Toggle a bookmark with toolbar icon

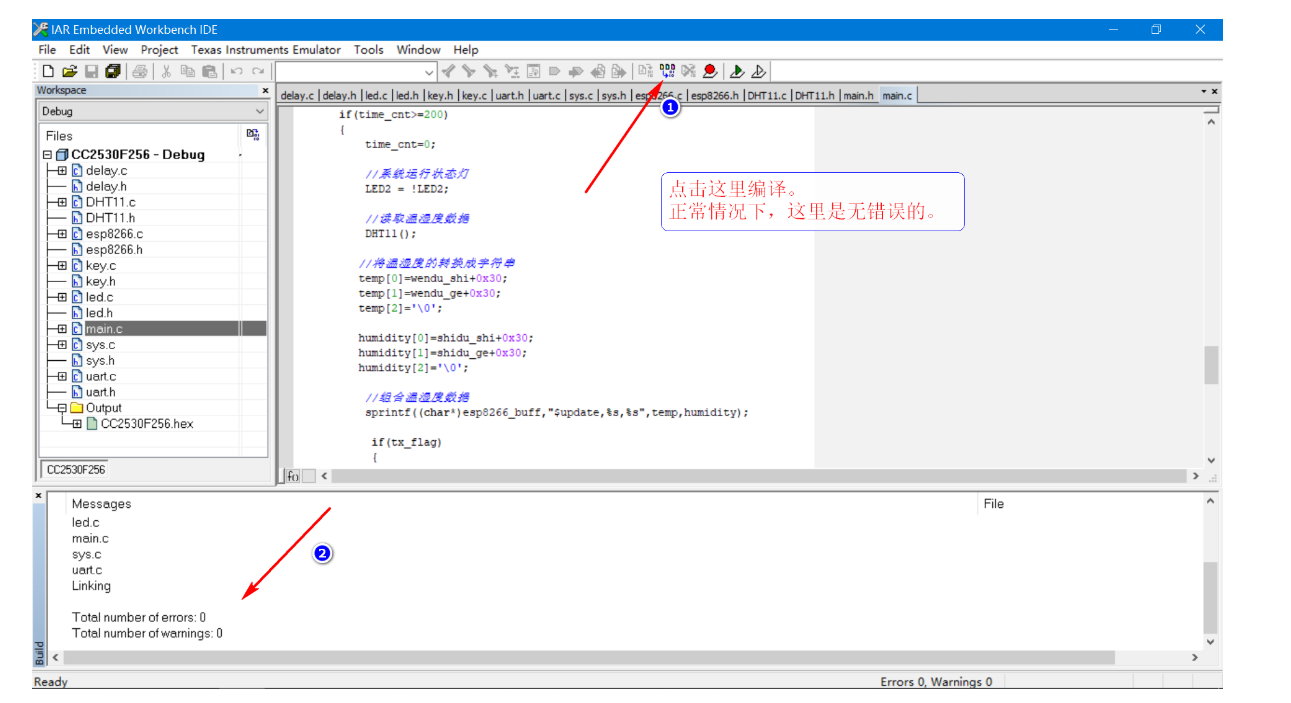point(554,71)
